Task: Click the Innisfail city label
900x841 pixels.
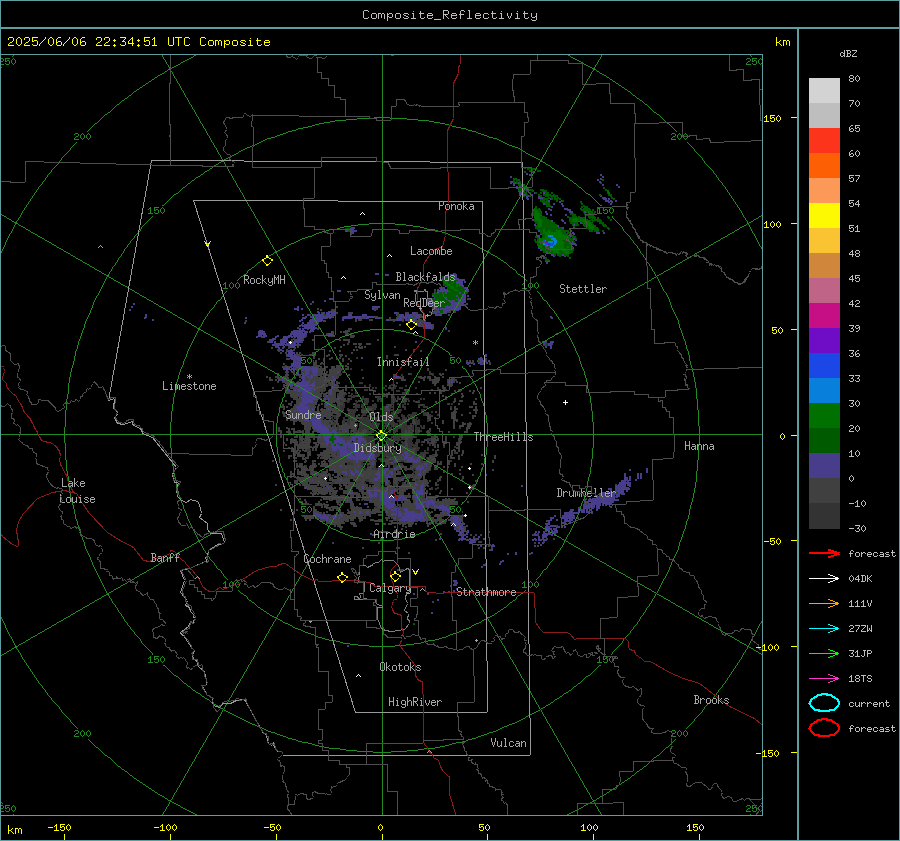Action: coord(403,362)
